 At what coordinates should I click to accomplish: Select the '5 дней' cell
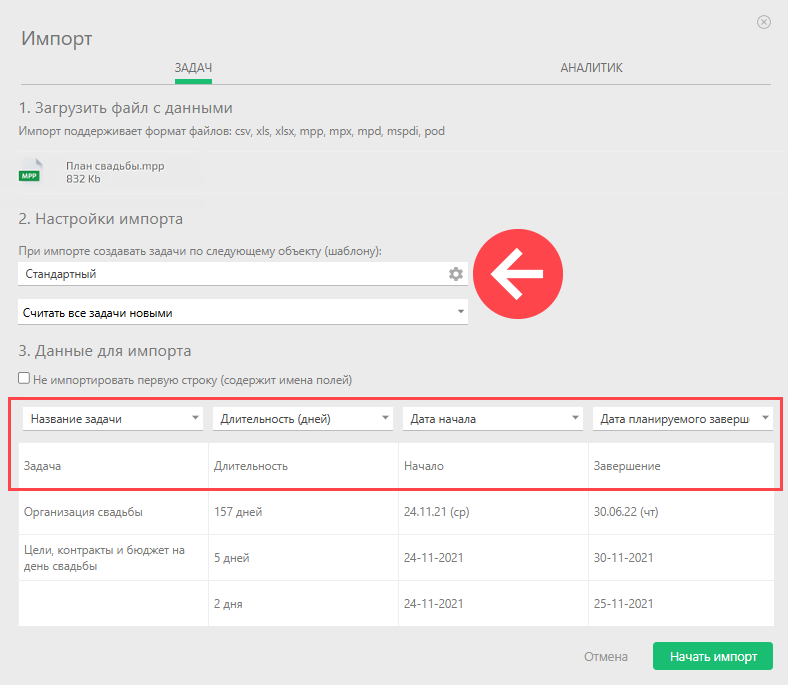[304, 558]
